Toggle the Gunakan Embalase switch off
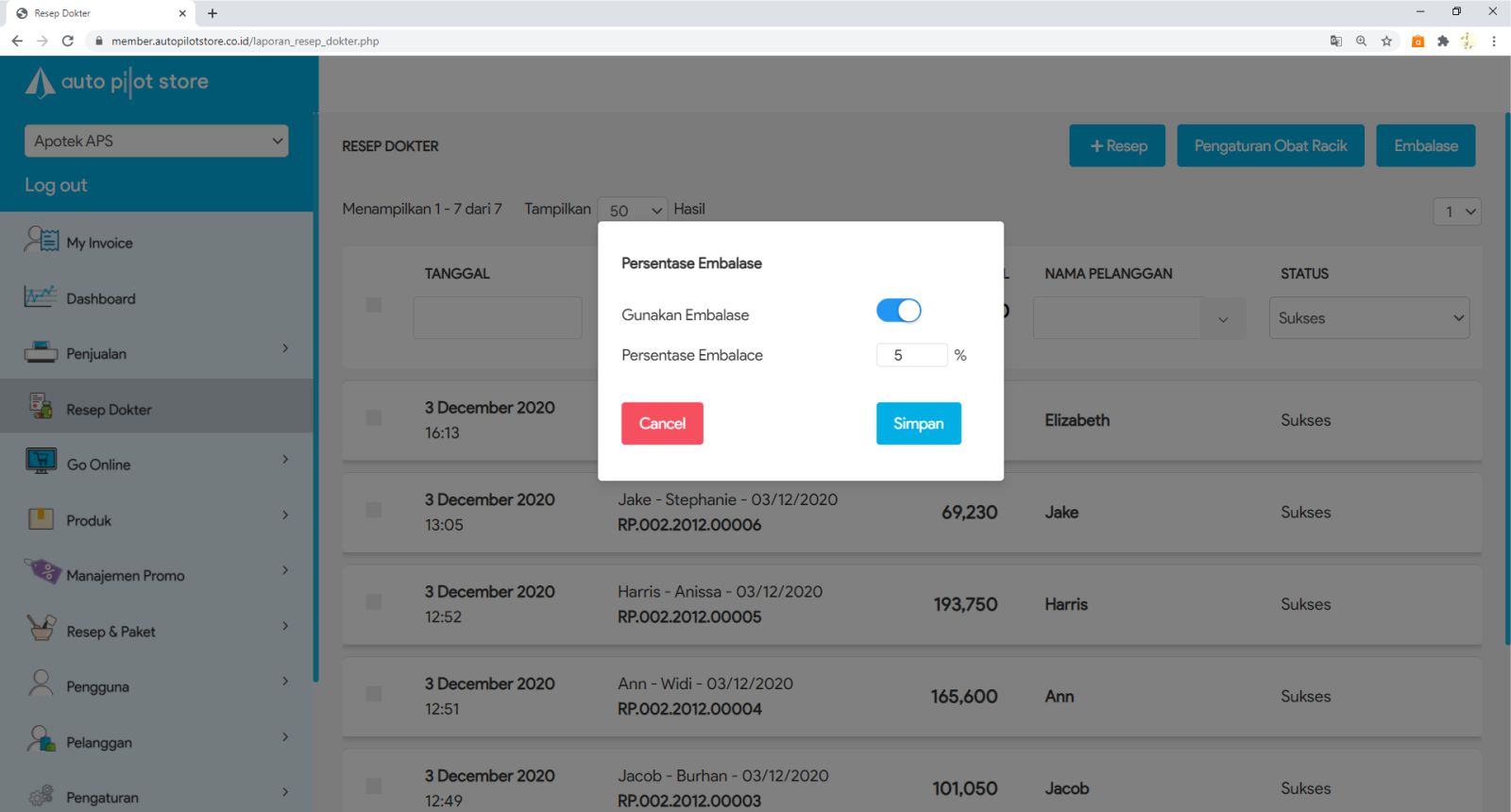 [898, 311]
